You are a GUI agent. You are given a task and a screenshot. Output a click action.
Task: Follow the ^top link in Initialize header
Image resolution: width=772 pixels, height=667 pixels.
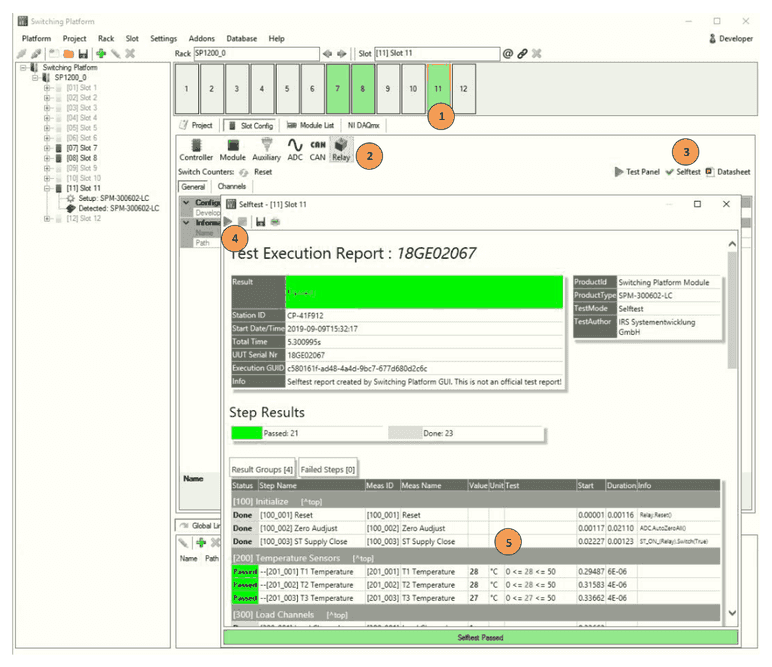[x=311, y=502]
